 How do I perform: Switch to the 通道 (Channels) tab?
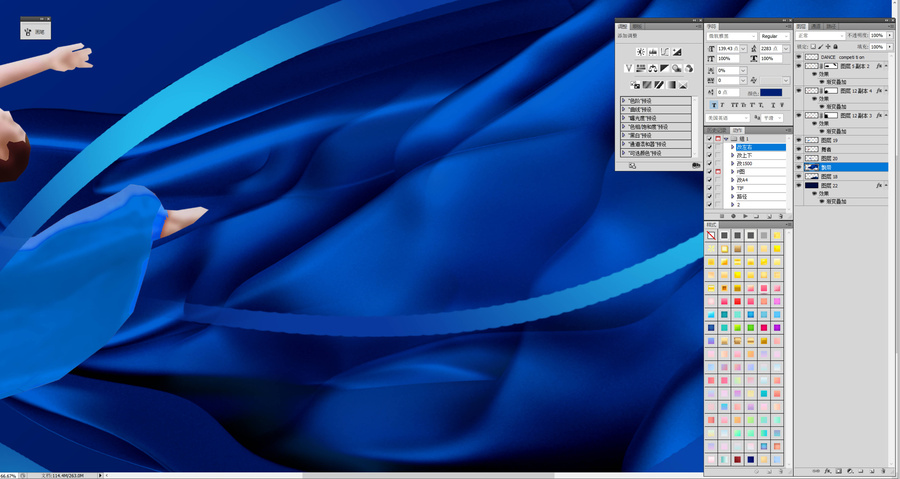pyautogui.click(x=816, y=26)
